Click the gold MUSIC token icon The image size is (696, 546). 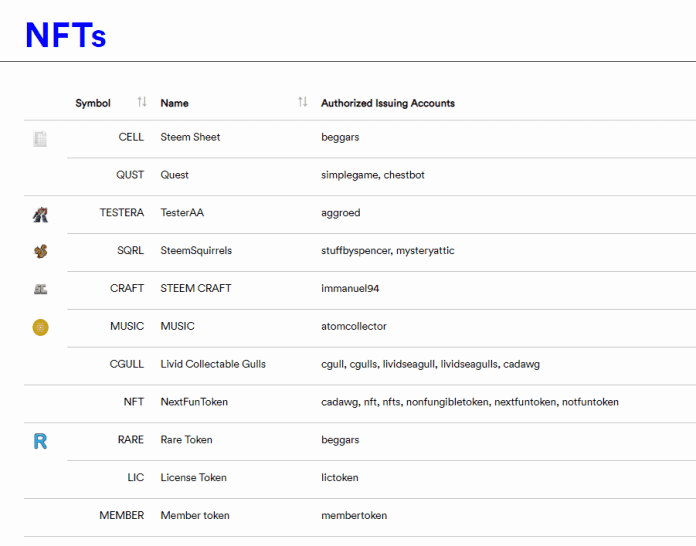40,327
